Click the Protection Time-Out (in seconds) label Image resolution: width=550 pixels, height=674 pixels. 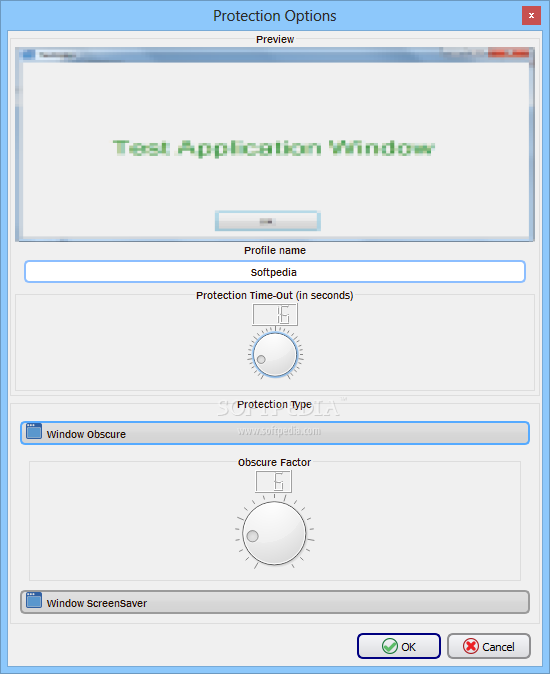pyautogui.click(x=275, y=295)
